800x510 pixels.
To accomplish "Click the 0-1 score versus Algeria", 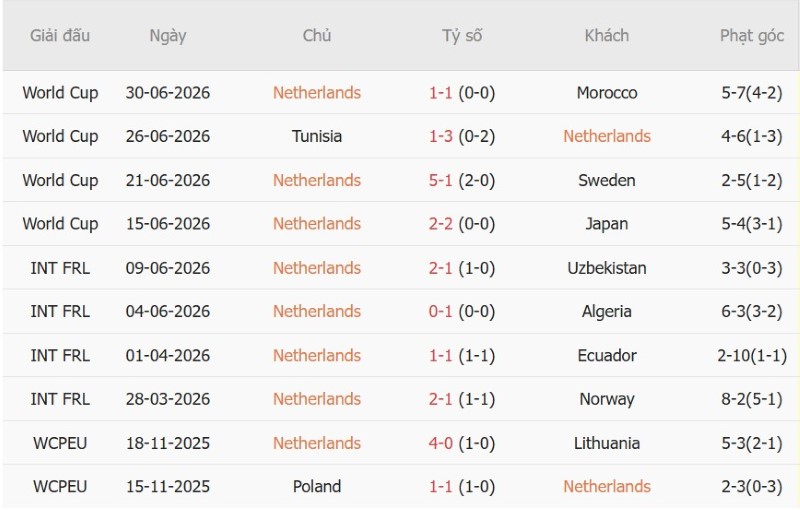I will 440,312.
